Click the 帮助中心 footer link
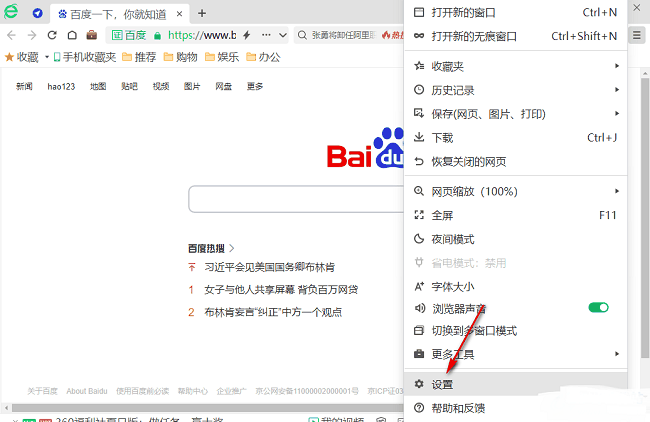Image resolution: width=650 pixels, height=422 pixels. click(193, 391)
